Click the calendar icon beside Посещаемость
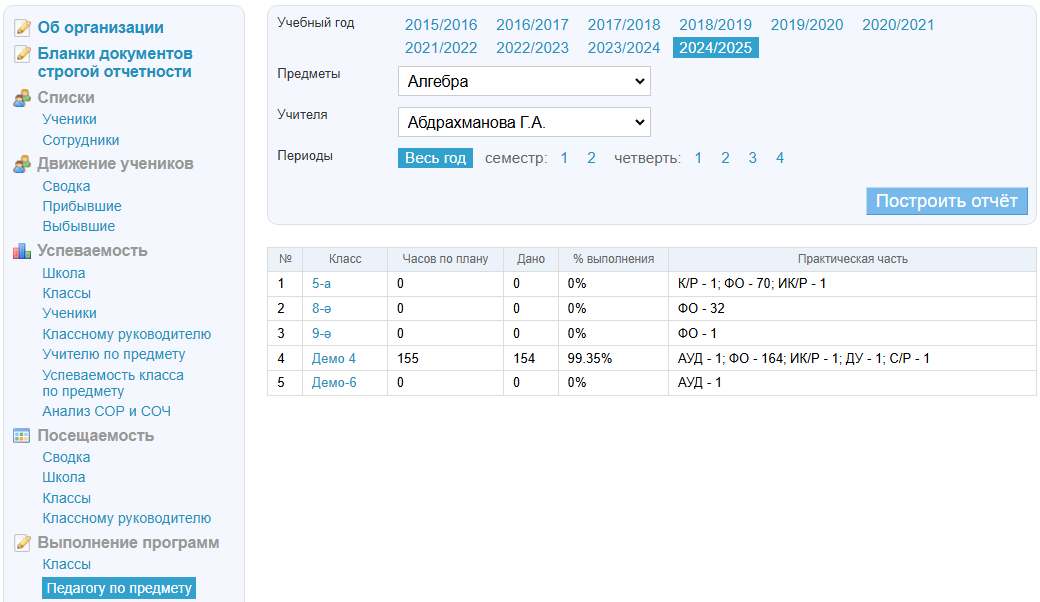1040x602 pixels. (22, 436)
